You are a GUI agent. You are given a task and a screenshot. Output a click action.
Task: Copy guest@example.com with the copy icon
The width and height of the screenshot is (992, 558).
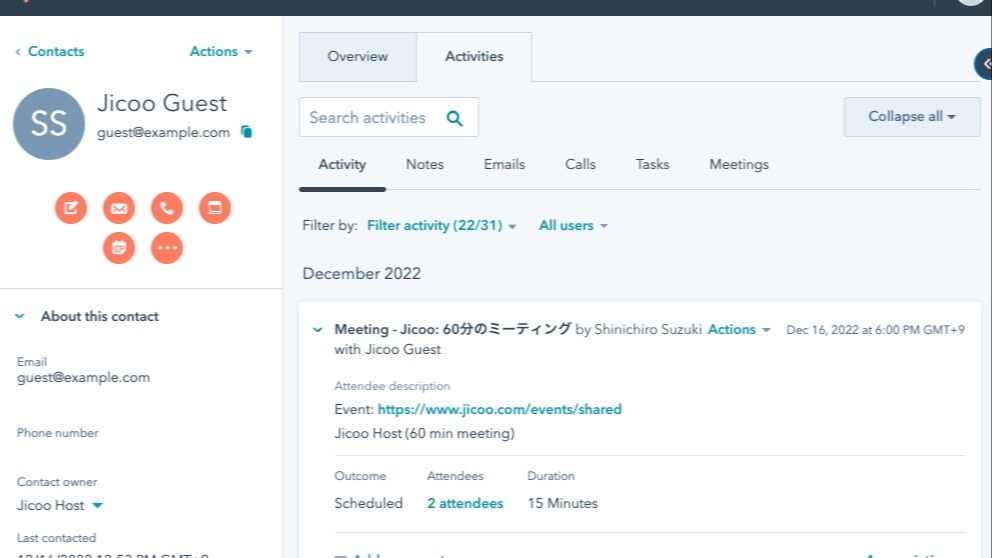[247, 132]
